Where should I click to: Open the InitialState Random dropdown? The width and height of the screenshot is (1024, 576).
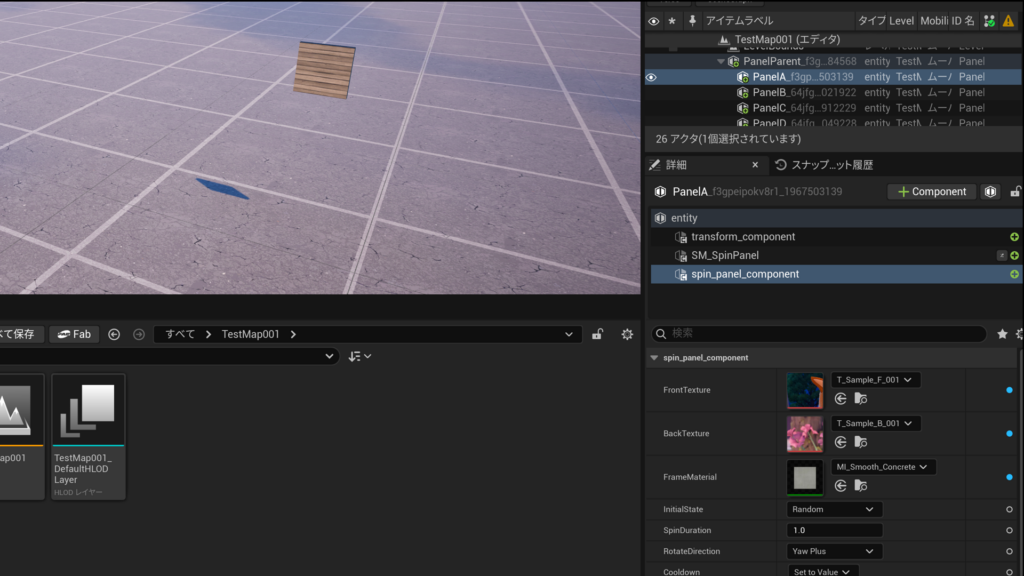click(834, 509)
